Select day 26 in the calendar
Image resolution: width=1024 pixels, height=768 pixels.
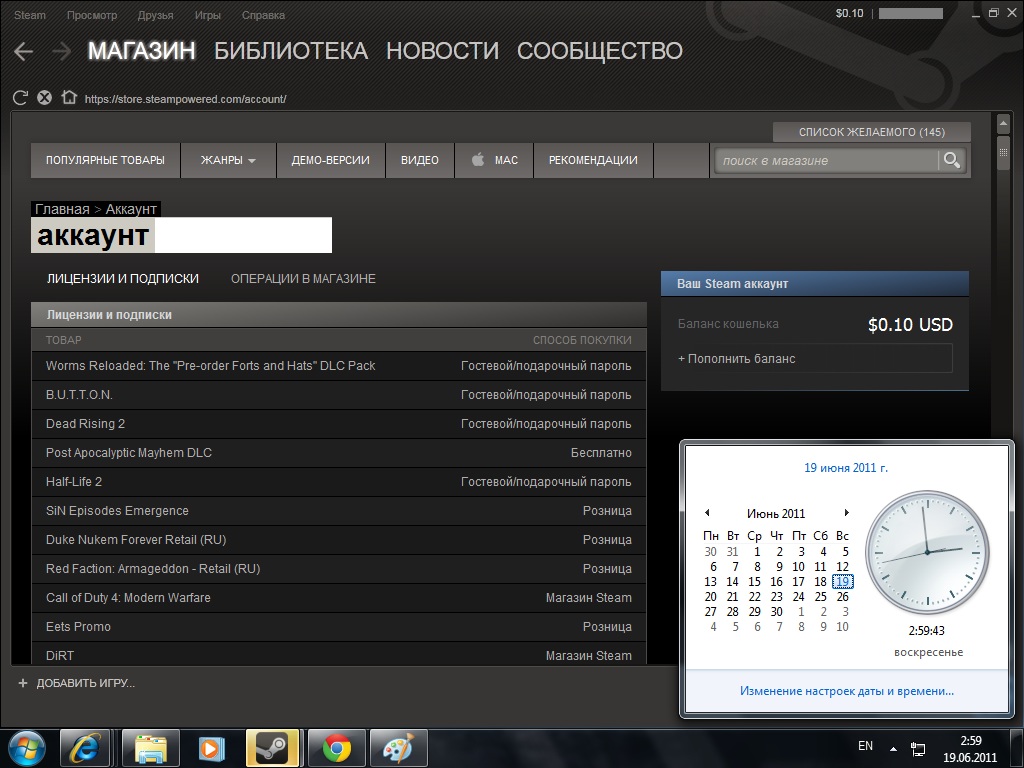point(842,596)
